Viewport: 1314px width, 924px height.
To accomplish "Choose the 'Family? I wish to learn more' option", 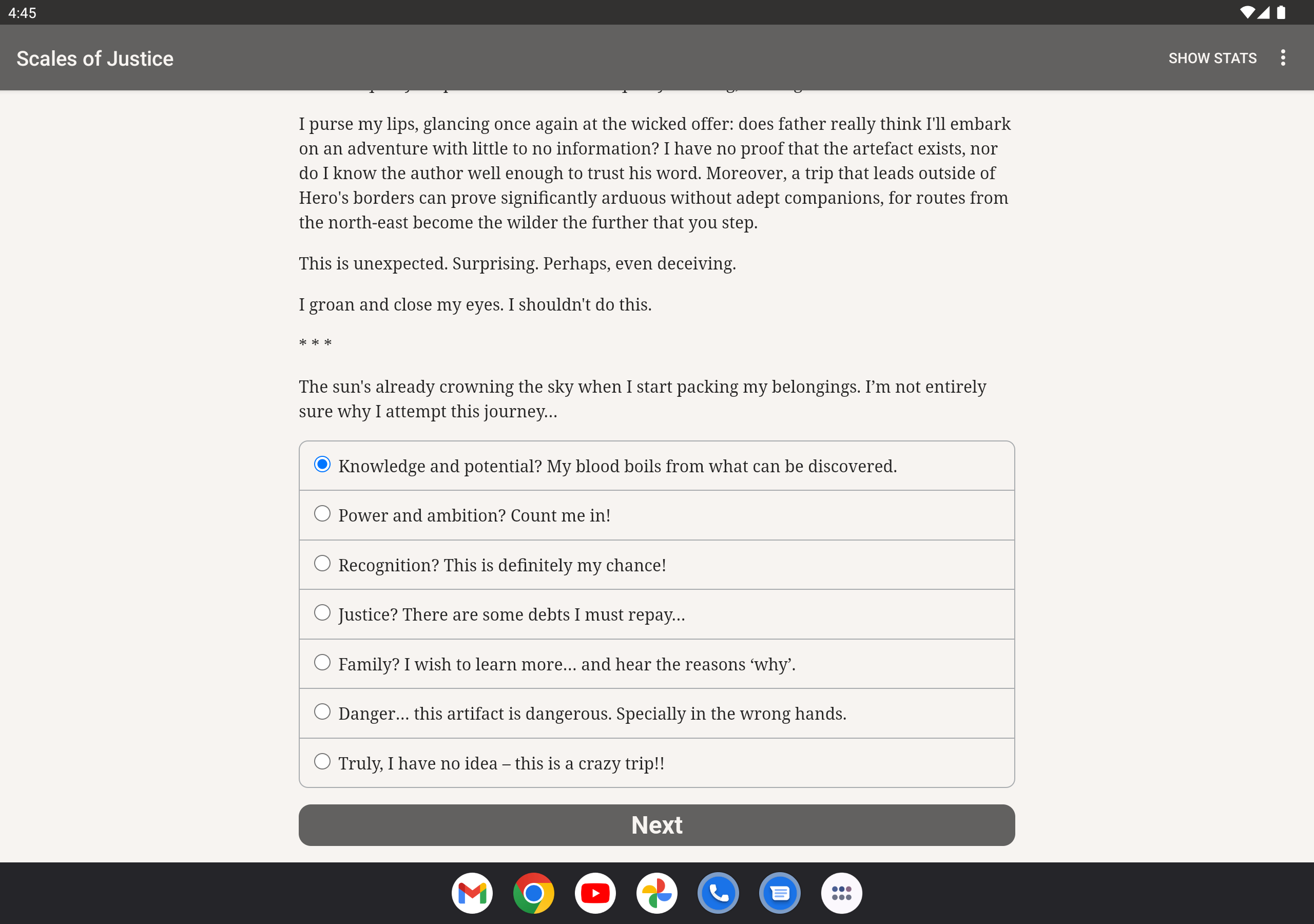I will point(656,664).
